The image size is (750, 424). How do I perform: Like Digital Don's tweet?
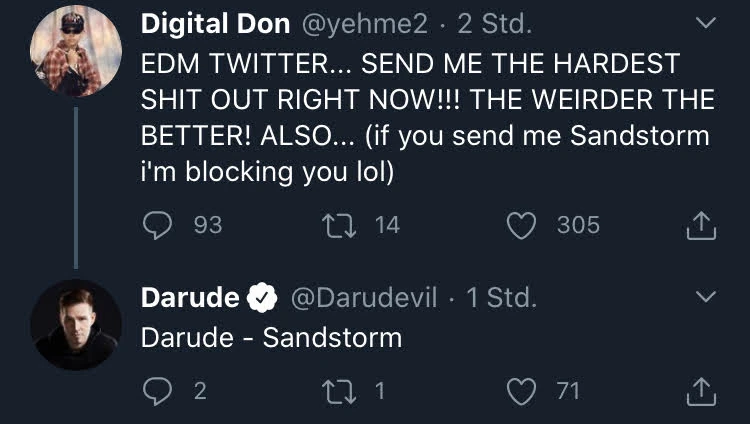coord(521,225)
